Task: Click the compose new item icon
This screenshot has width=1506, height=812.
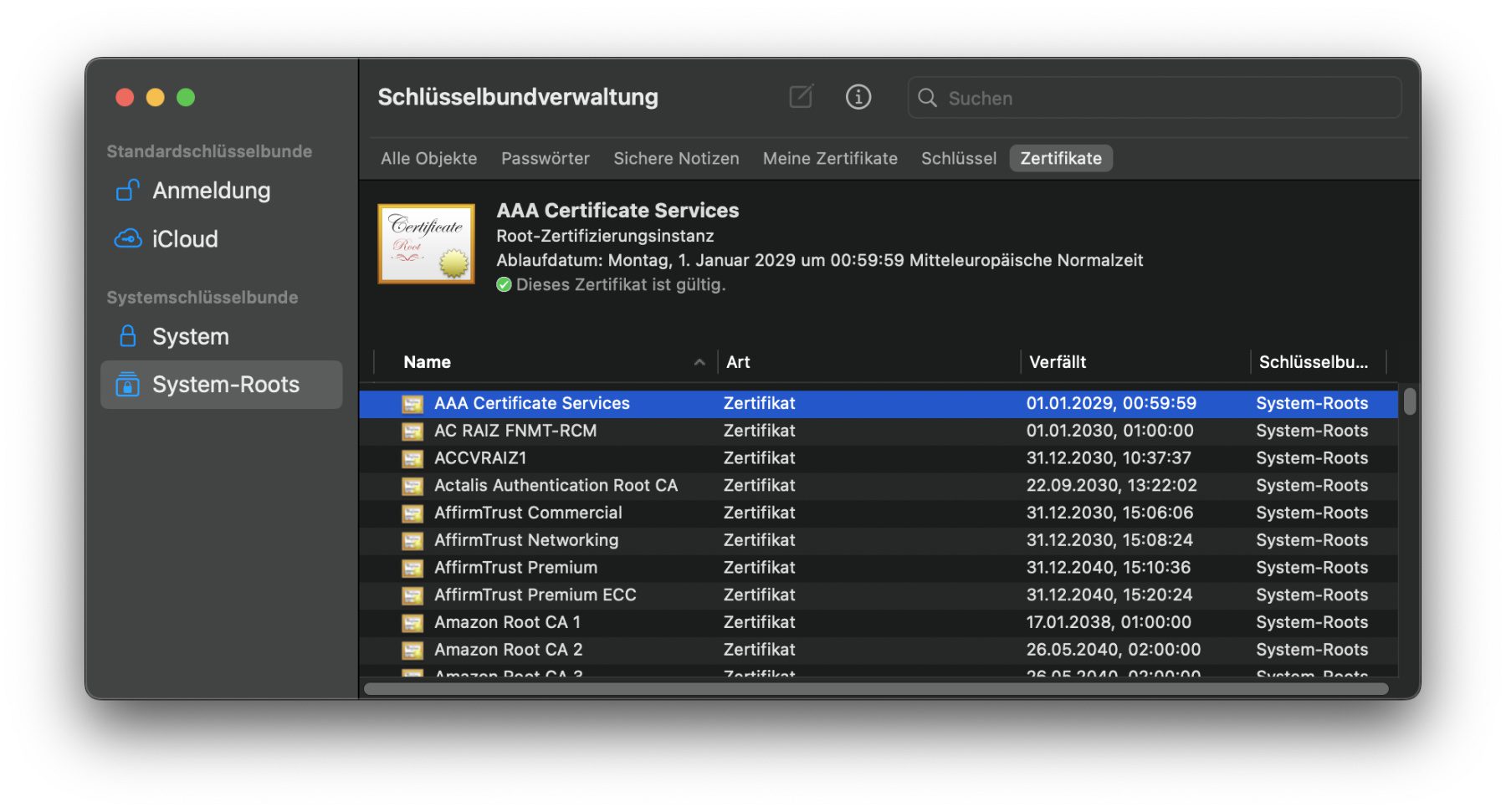Action: tap(801, 97)
